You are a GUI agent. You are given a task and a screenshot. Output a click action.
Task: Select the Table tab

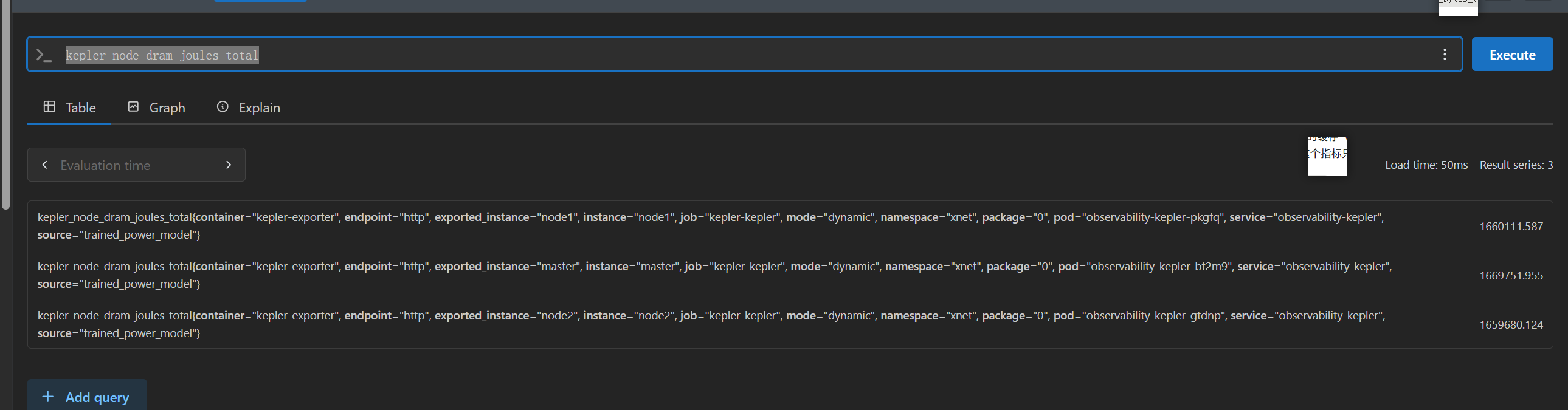69,108
